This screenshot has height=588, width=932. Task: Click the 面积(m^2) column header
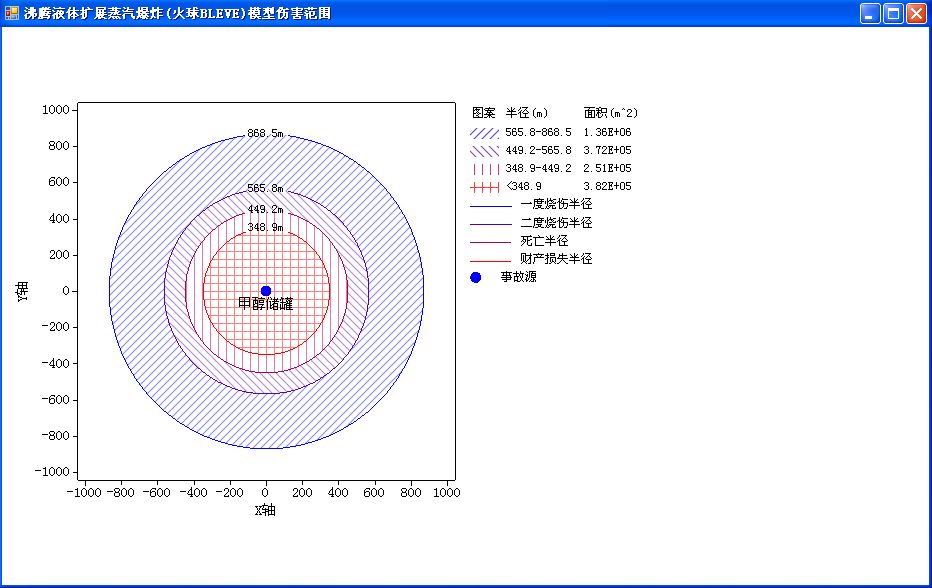(x=610, y=113)
